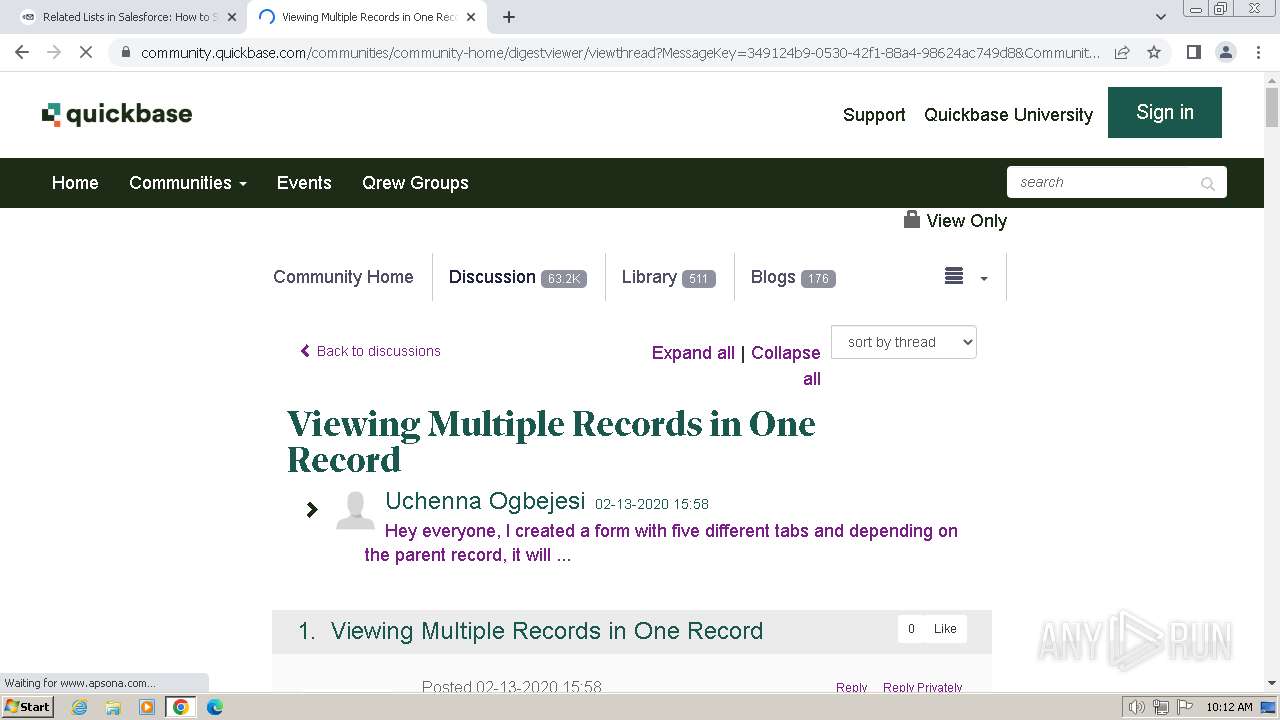The image size is (1280, 720).
Task: Click the 10:12 AM taskbar clock
Action: pyautogui.click(x=1229, y=707)
